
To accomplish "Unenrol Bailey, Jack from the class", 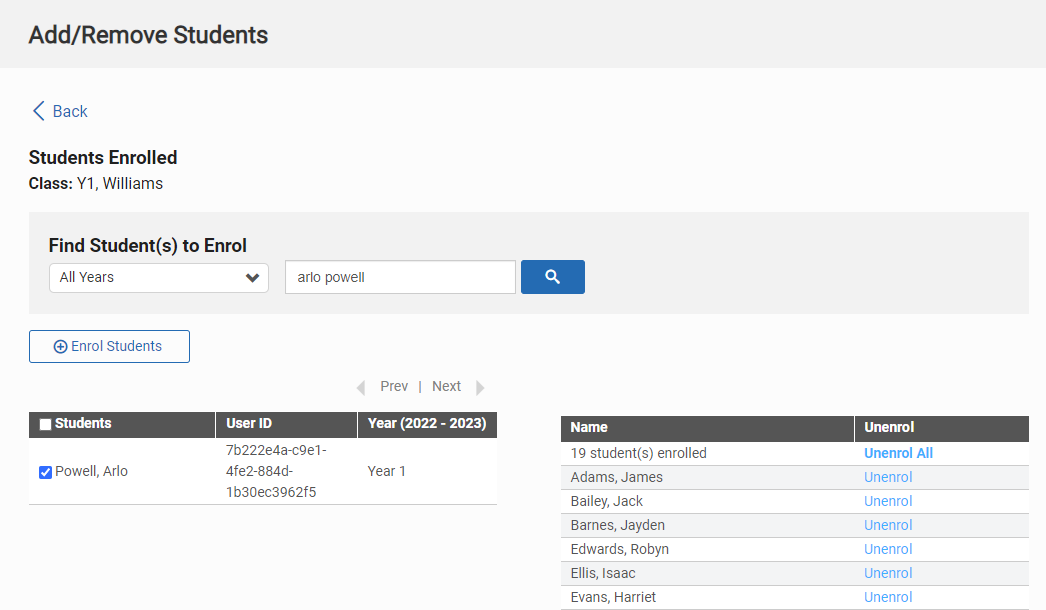I will 888,501.
